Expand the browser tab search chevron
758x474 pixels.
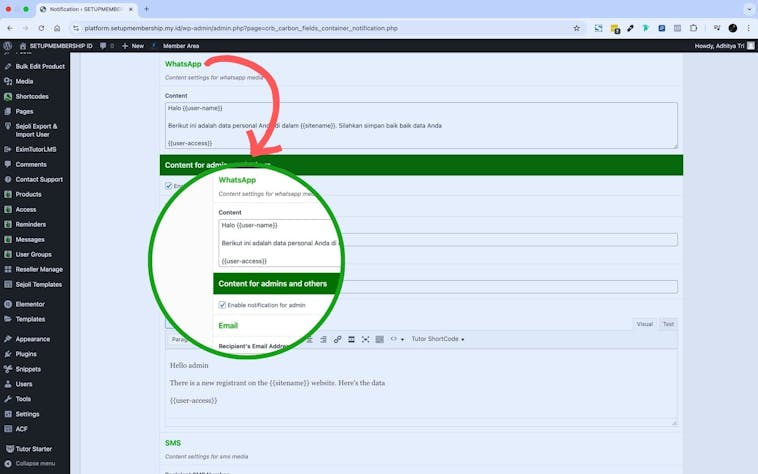click(745, 9)
